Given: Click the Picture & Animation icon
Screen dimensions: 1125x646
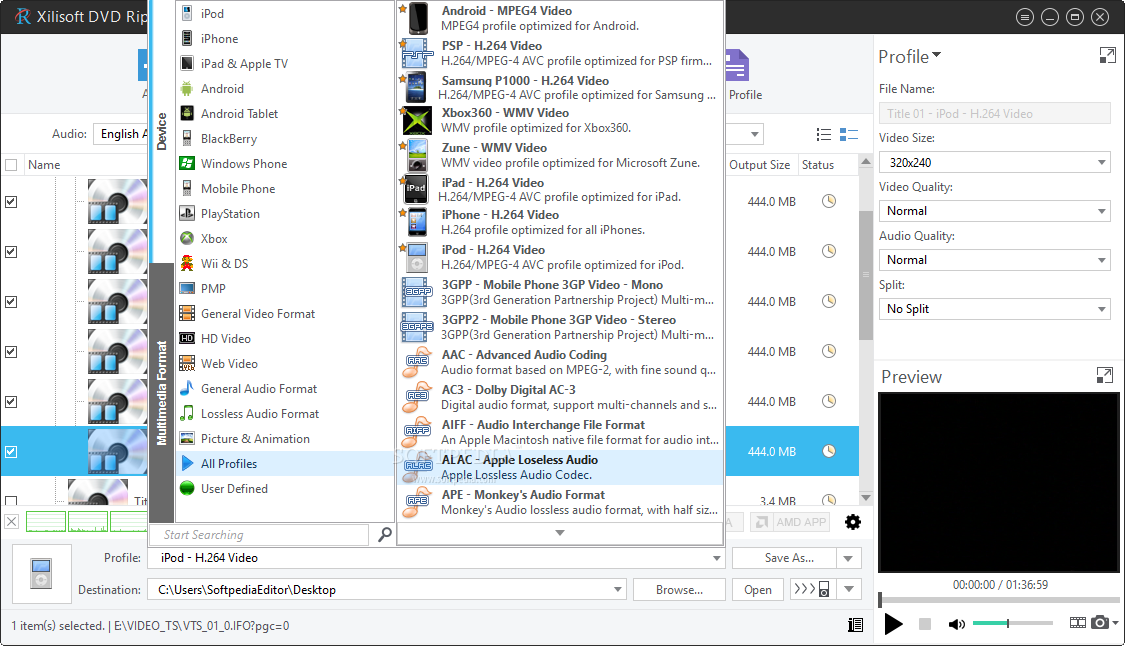Looking at the screenshot, I should coord(187,439).
